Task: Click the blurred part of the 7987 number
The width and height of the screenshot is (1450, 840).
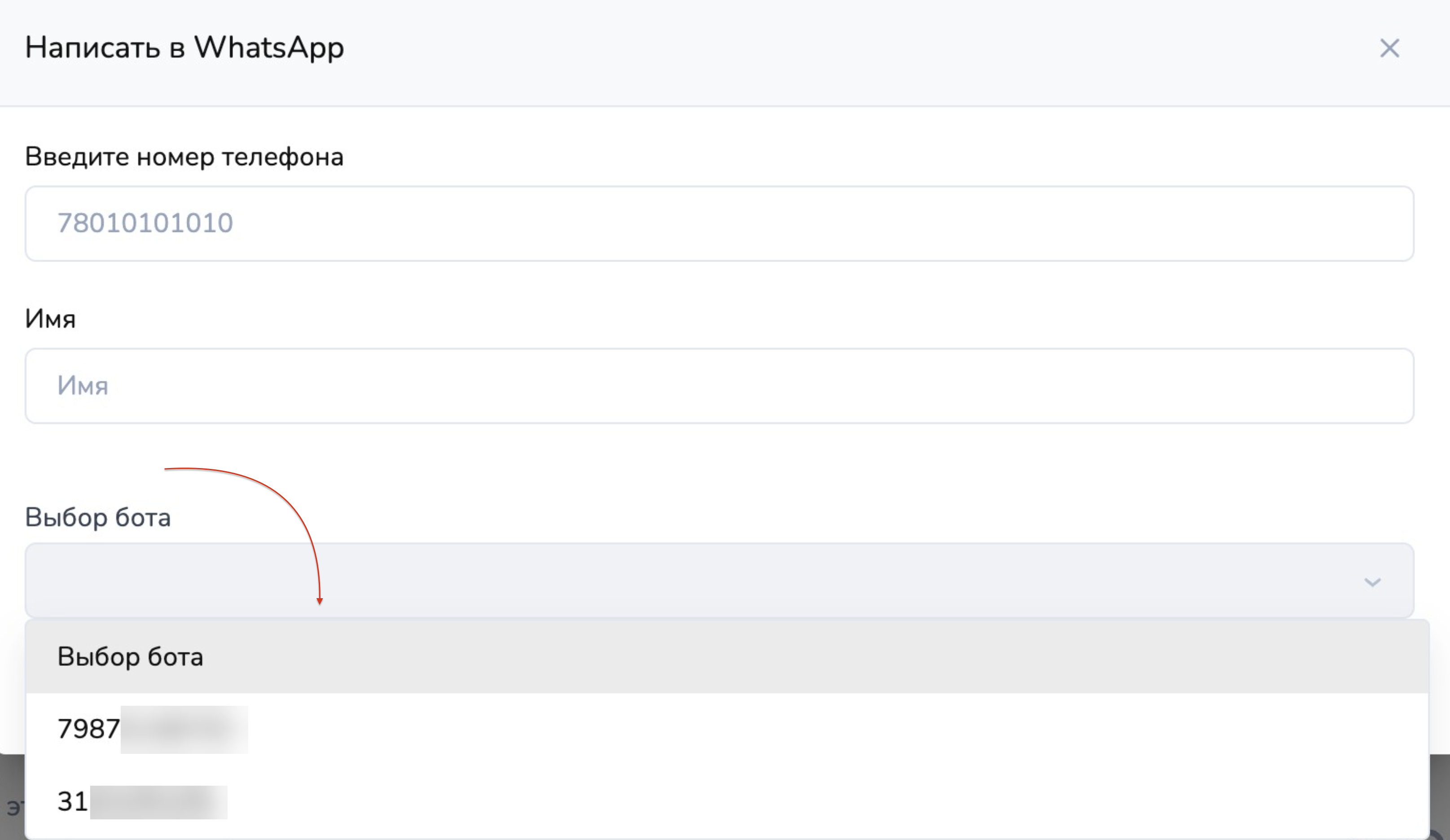Action: point(184,729)
